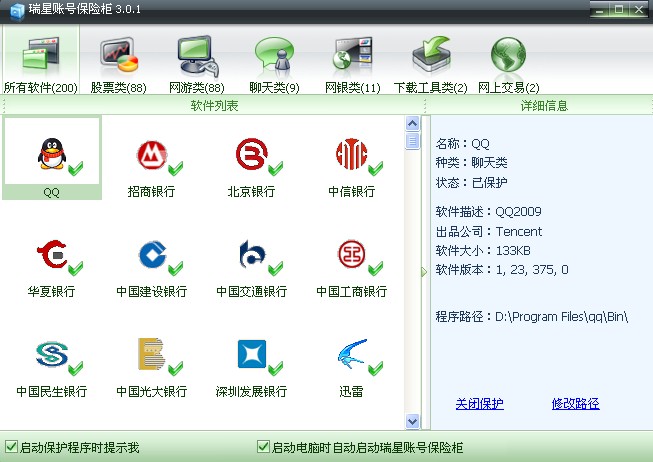The height and width of the screenshot is (462, 653).
Task: Select 中国工商银行 icon
Action: tap(351, 254)
